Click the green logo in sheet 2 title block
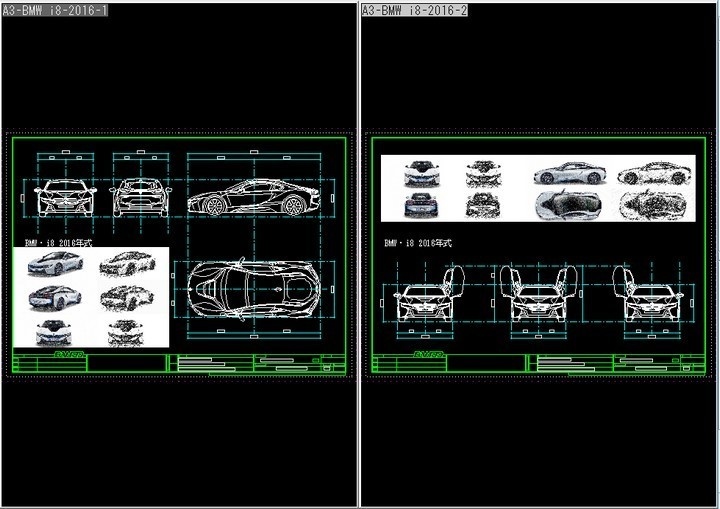 428,354
